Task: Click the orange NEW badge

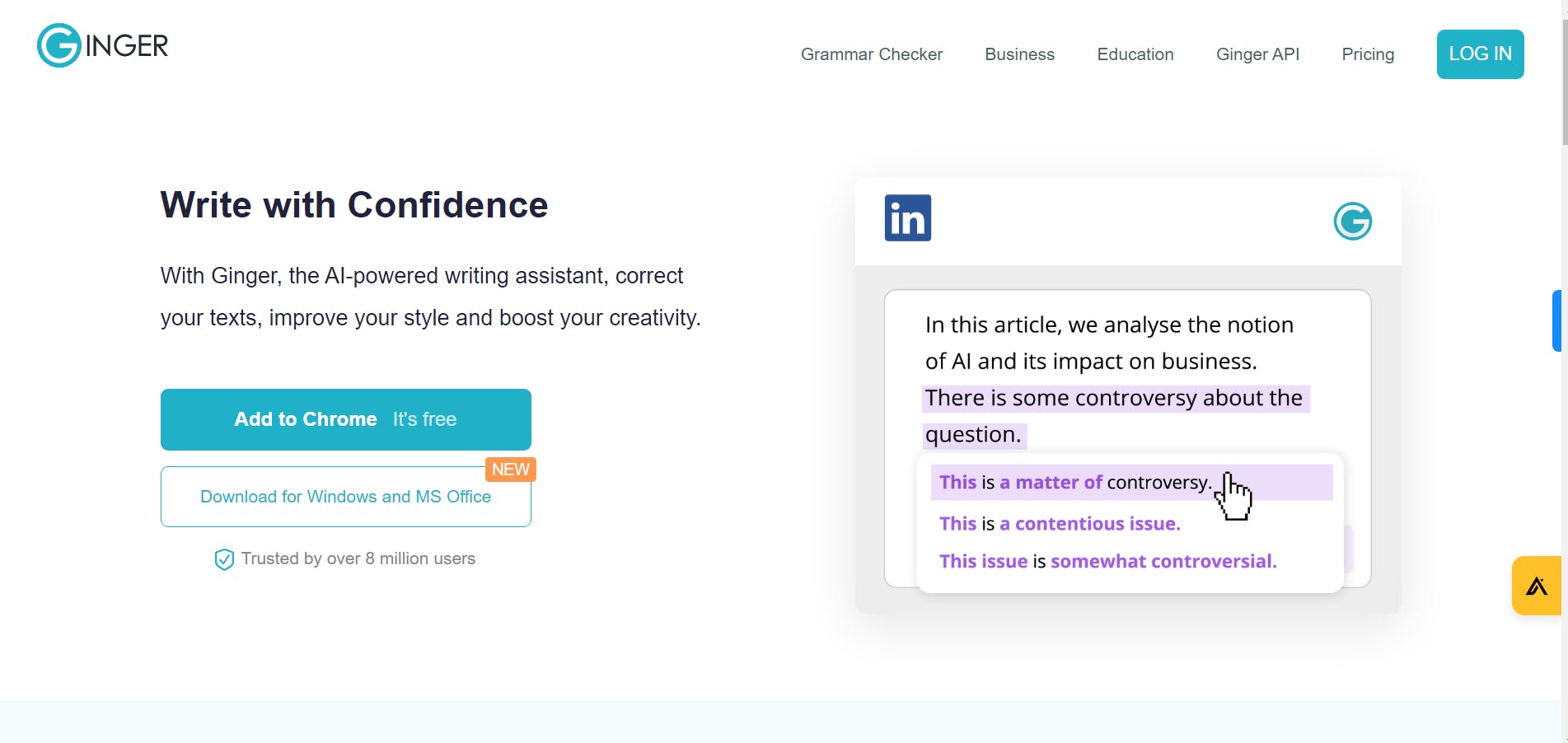Action: click(510, 469)
